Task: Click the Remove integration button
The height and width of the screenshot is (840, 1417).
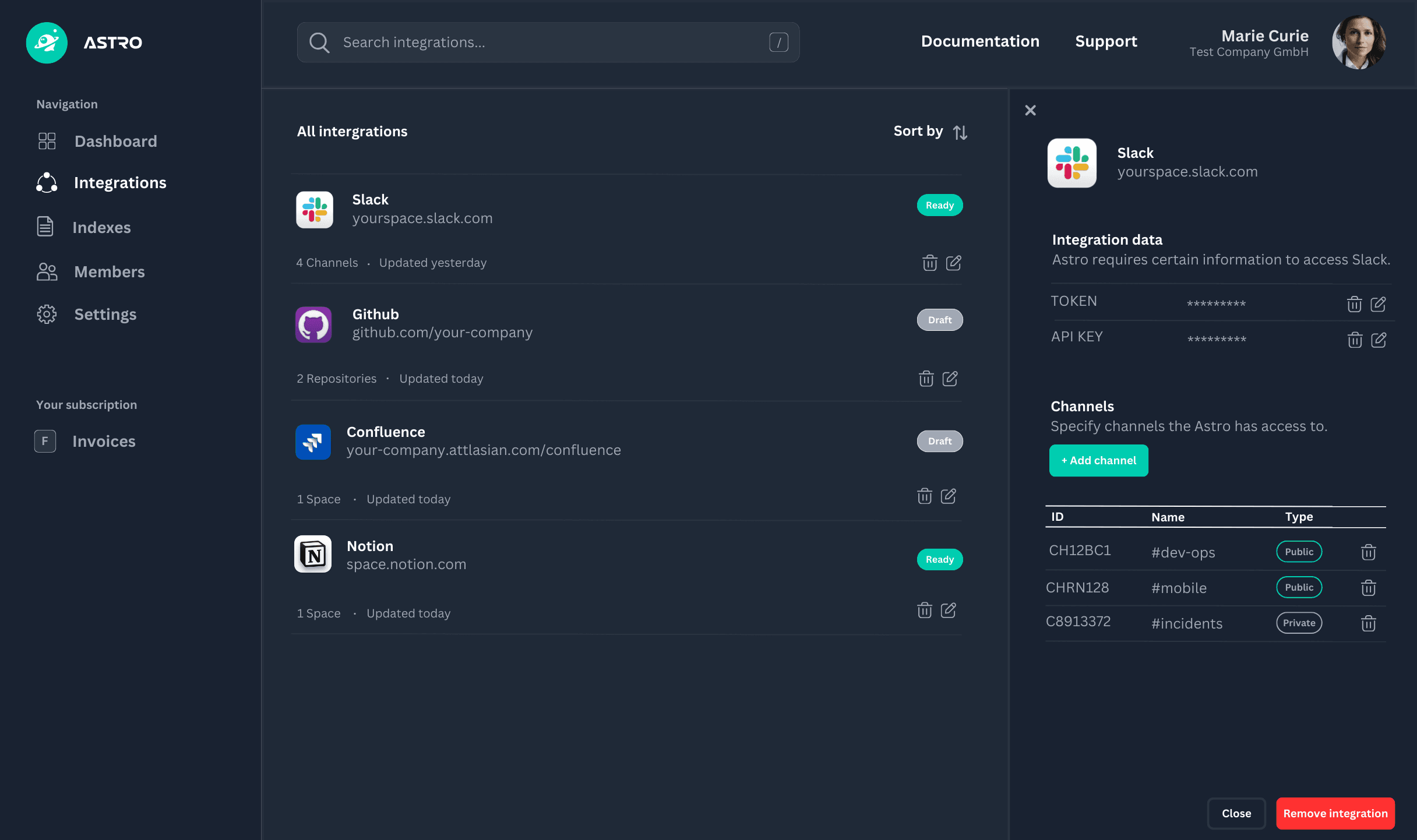Action: [x=1335, y=813]
